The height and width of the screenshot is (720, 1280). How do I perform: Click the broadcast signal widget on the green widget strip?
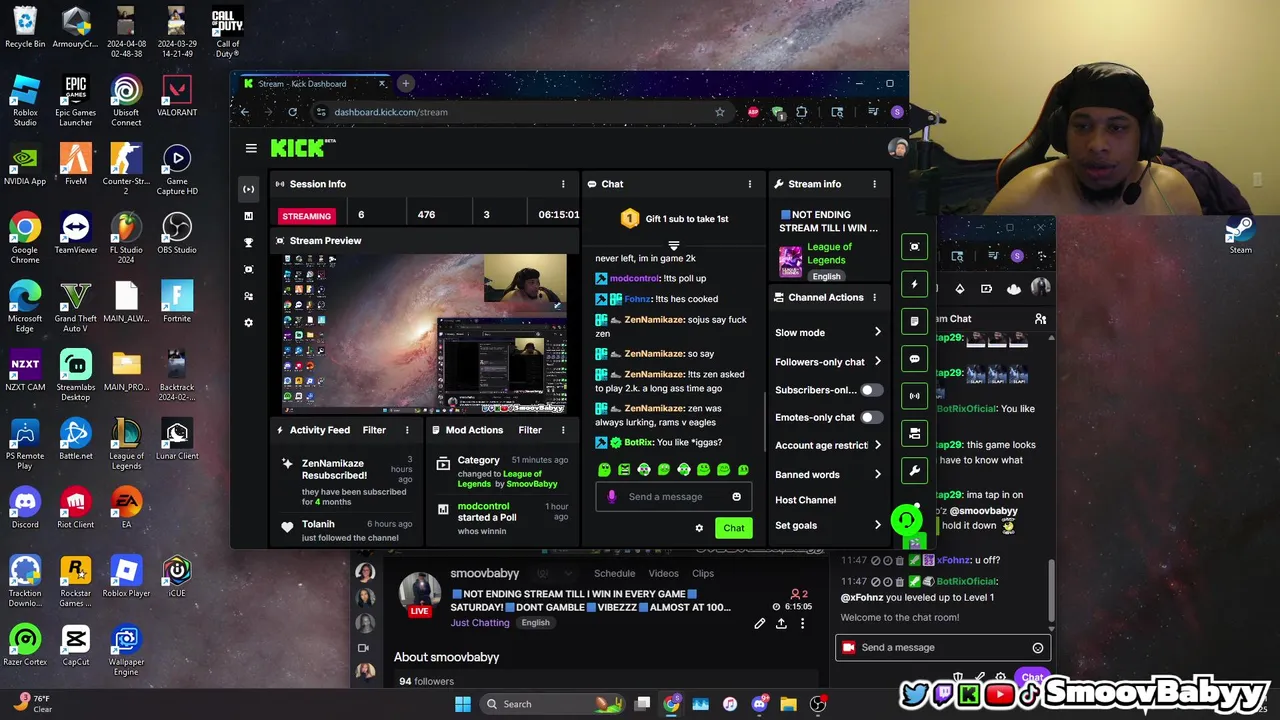(x=914, y=396)
